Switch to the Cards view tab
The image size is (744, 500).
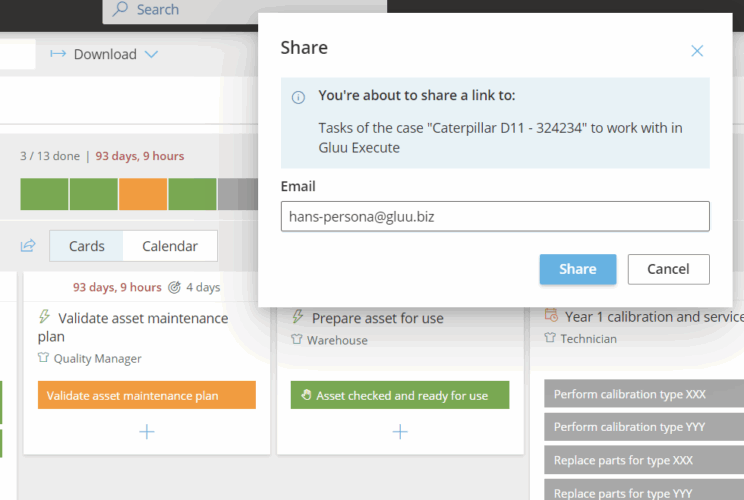click(x=87, y=246)
